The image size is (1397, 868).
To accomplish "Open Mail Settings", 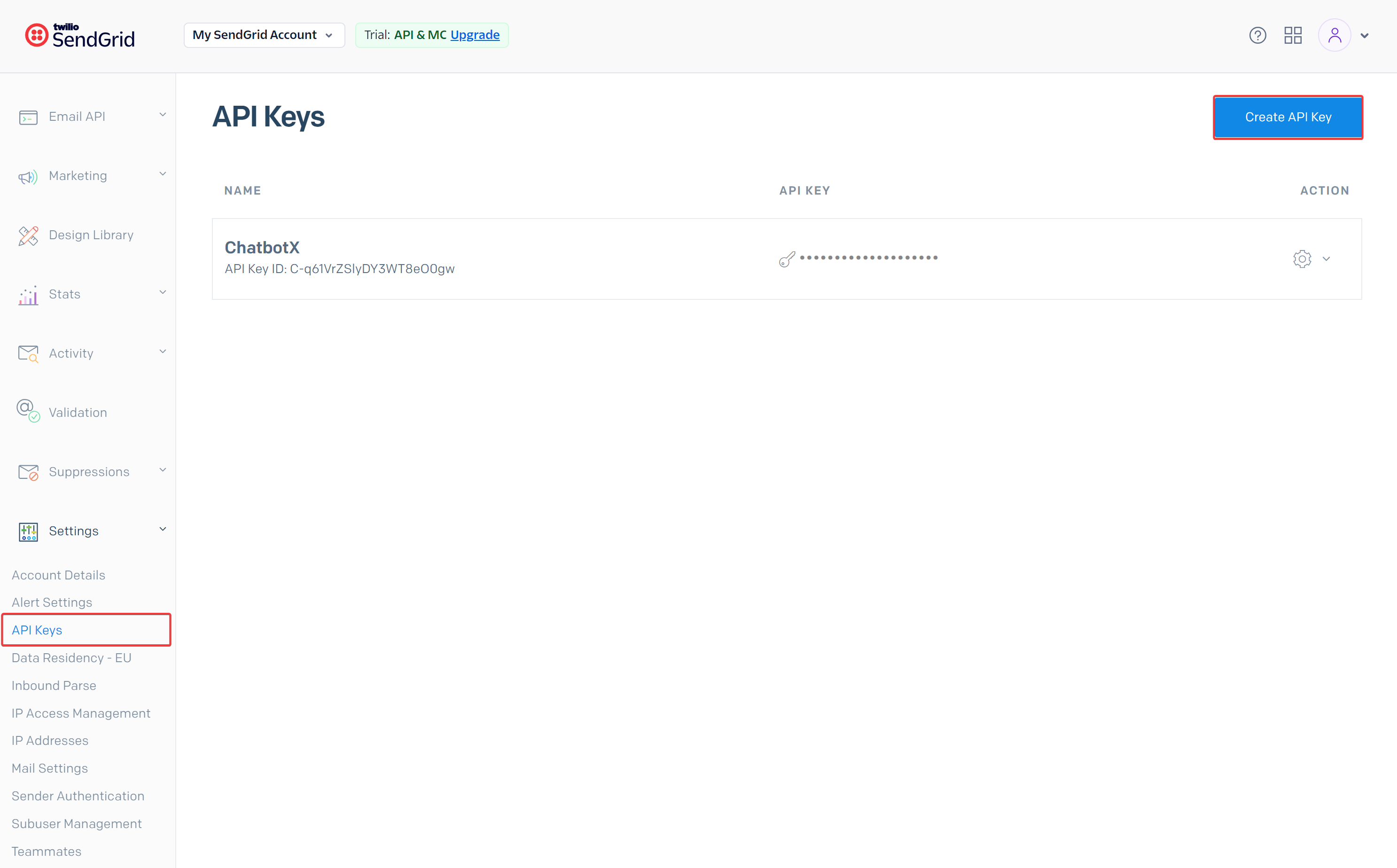I will point(50,768).
